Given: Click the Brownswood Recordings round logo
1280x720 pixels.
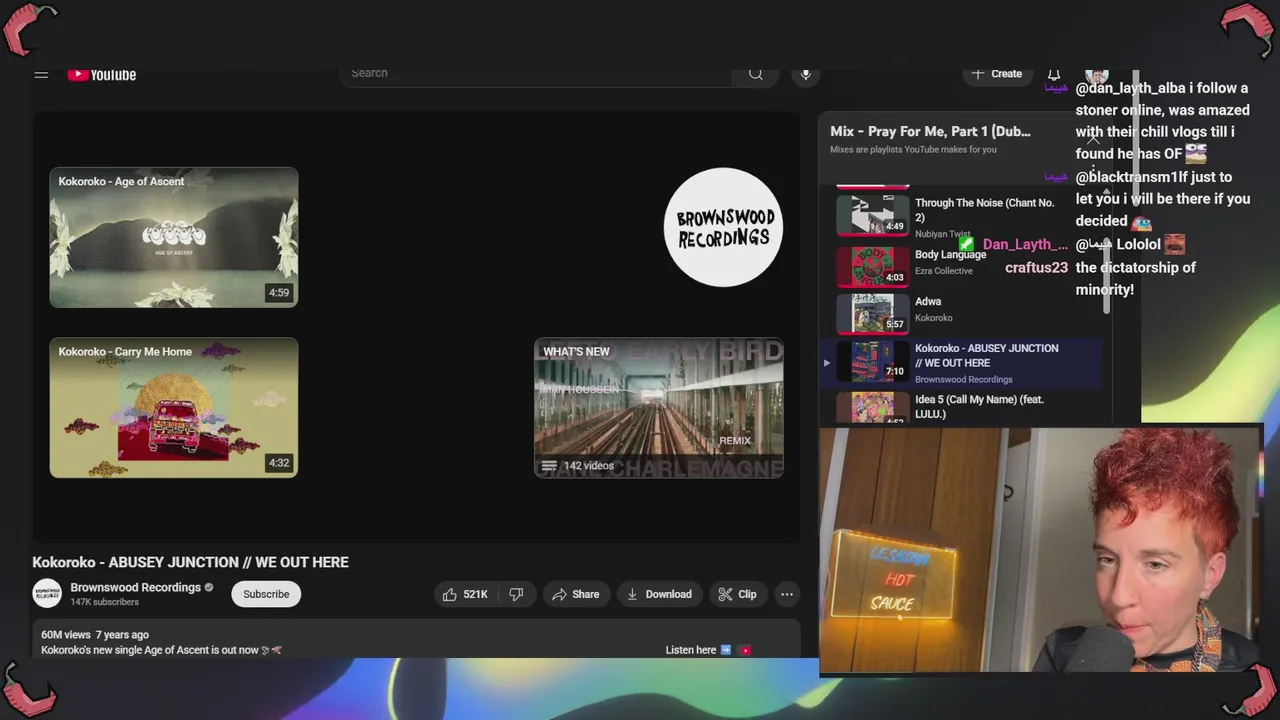Looking at the screenshot, I should (723, 227).
